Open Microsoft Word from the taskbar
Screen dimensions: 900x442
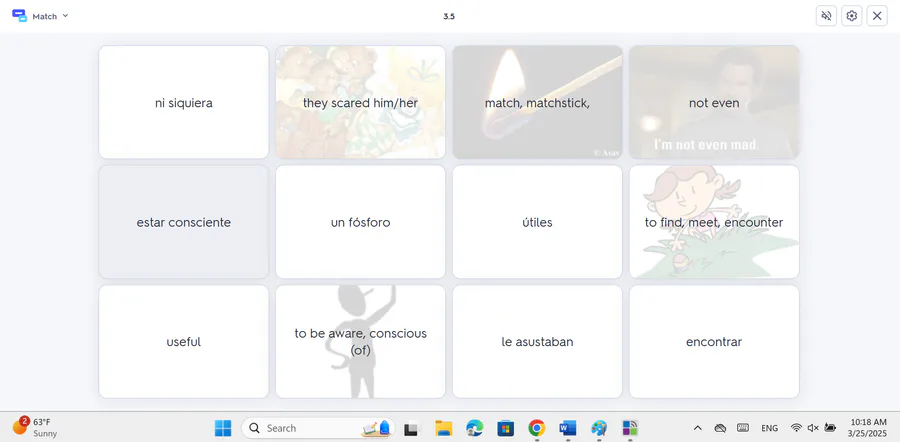[567, 428]
